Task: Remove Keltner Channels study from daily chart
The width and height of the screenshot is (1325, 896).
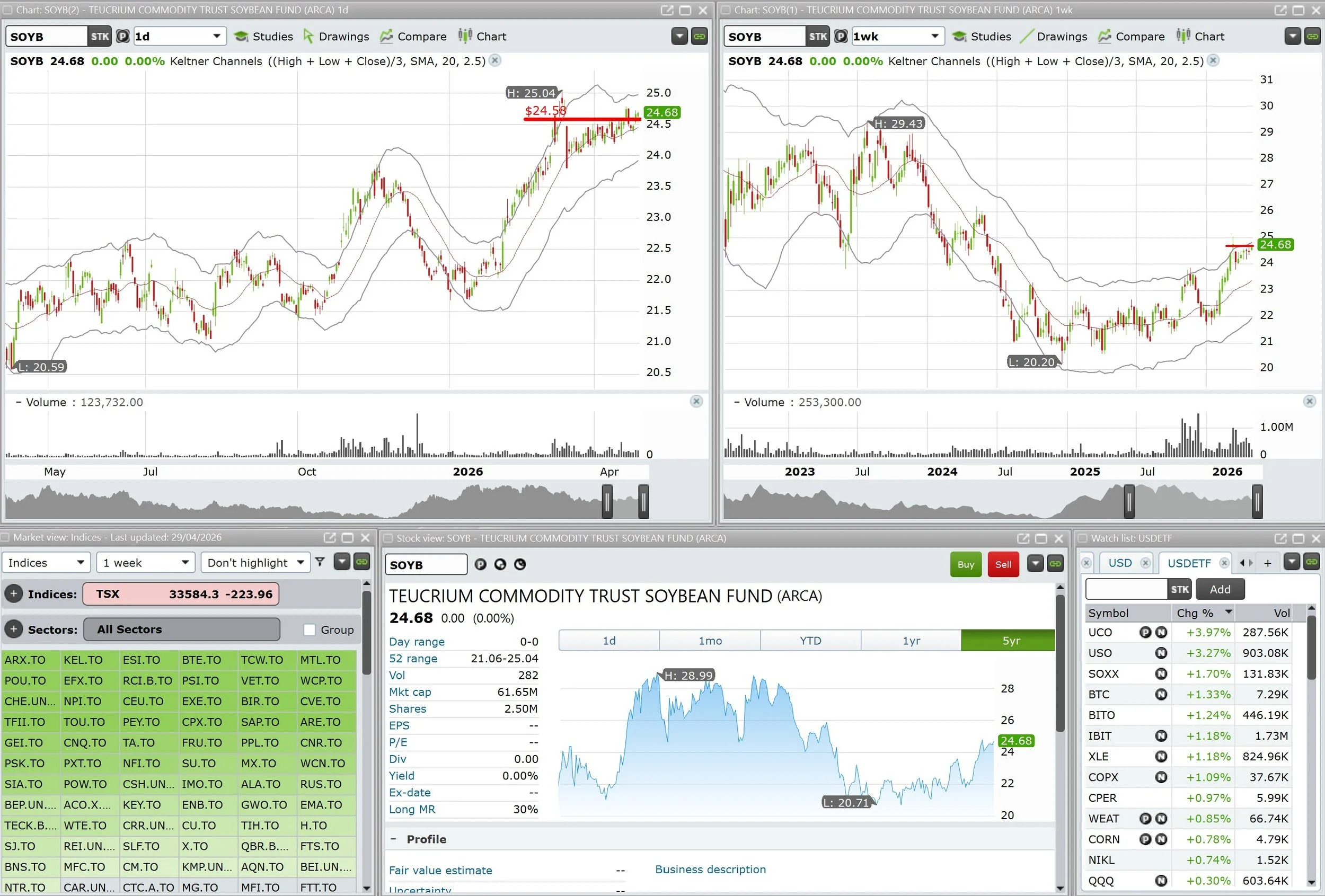Action: tap(495, 60)
